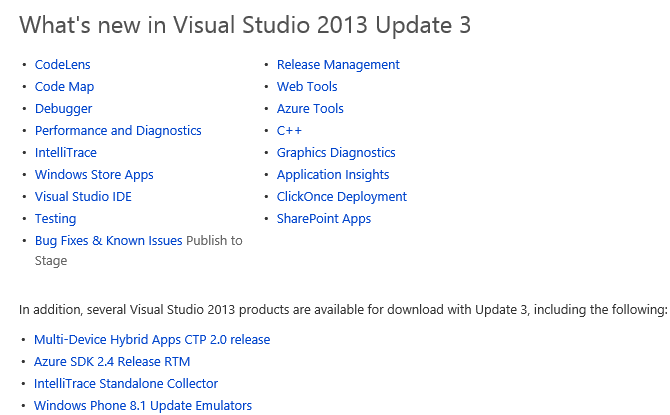
Task: Click the Testing link
Action: coord(55,219)
